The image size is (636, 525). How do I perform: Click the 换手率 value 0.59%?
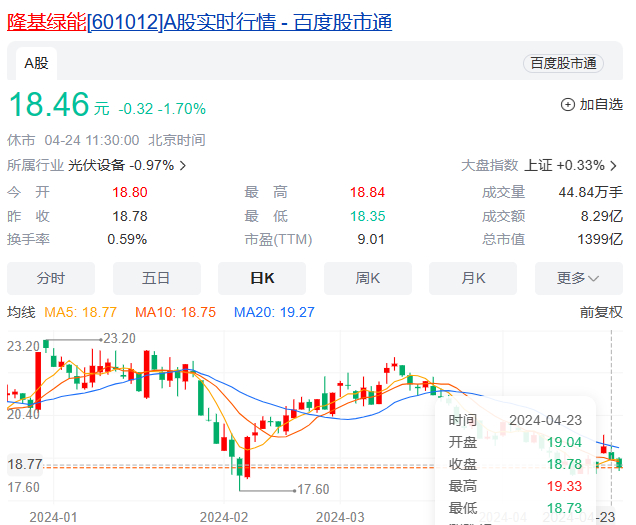[127, 239]
